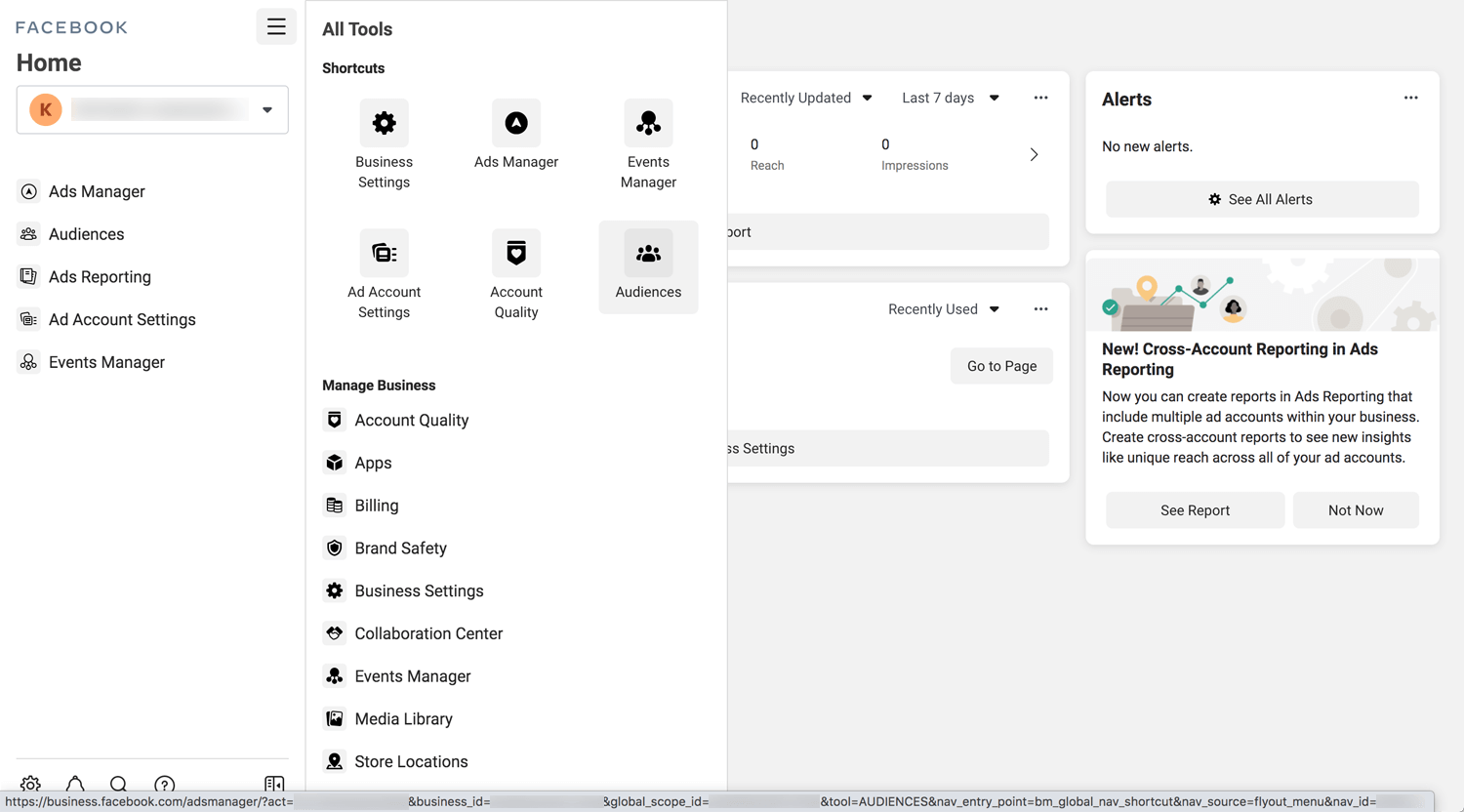
Task: Expand the business account selector dropdown
Action: 152,109
